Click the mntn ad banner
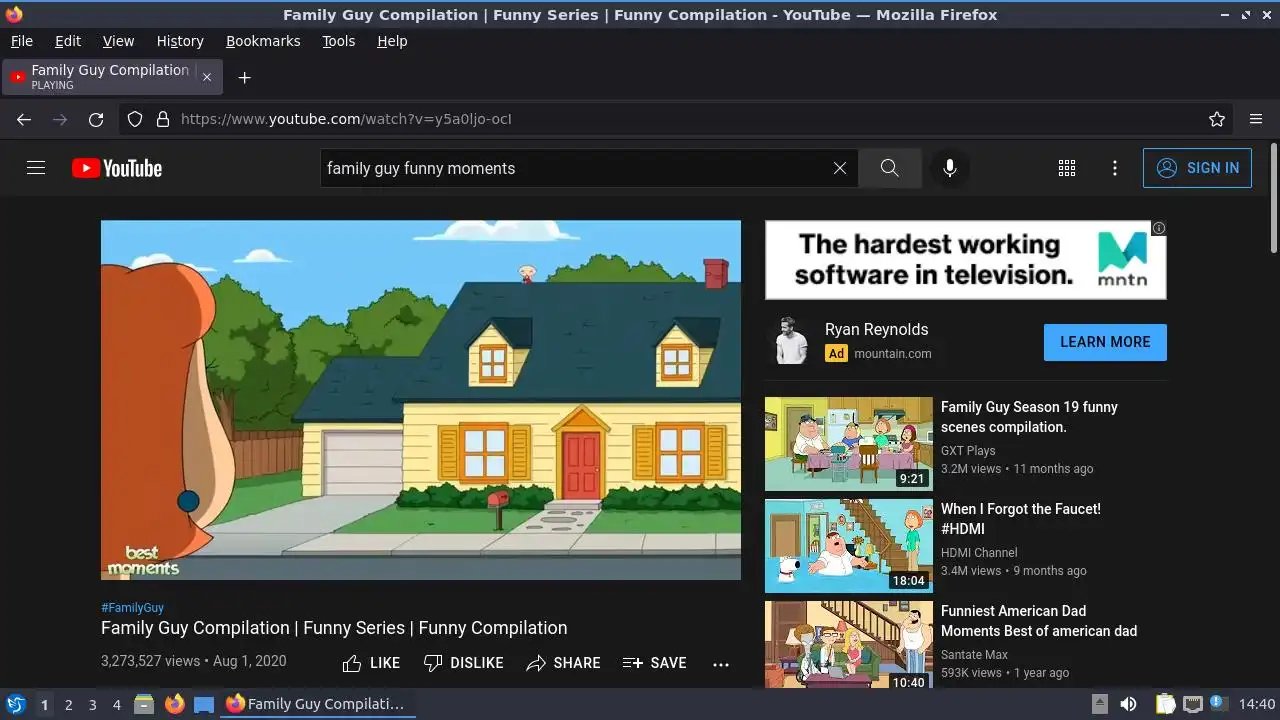Image resolution: width=1280 pixels, height=720 pixels. coord(965,260)
